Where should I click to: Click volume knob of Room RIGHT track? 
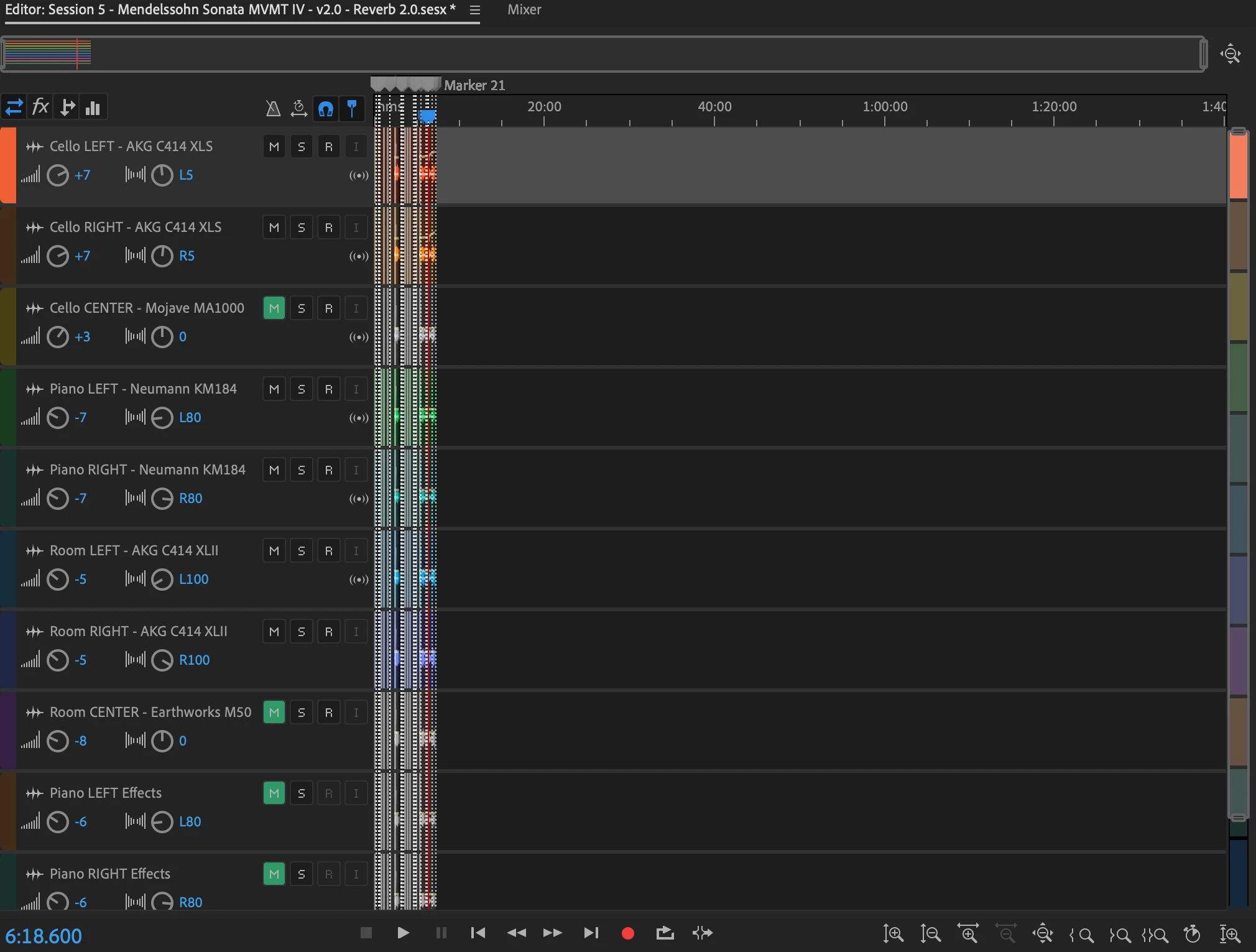58,660
